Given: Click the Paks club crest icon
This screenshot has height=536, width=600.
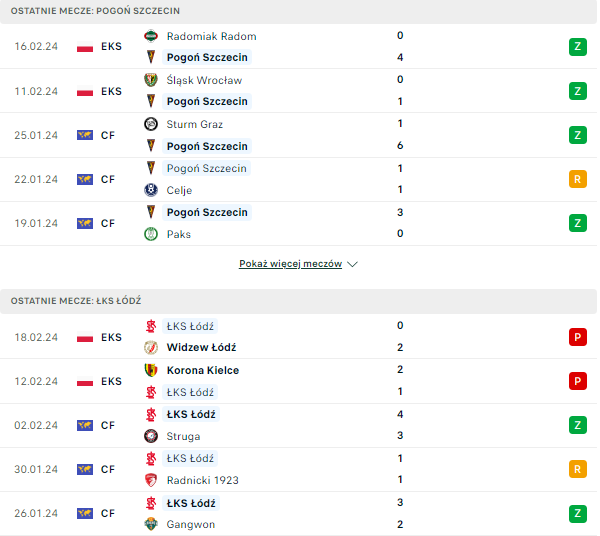Looking at the screenshot, I should [x=151, y=234].
